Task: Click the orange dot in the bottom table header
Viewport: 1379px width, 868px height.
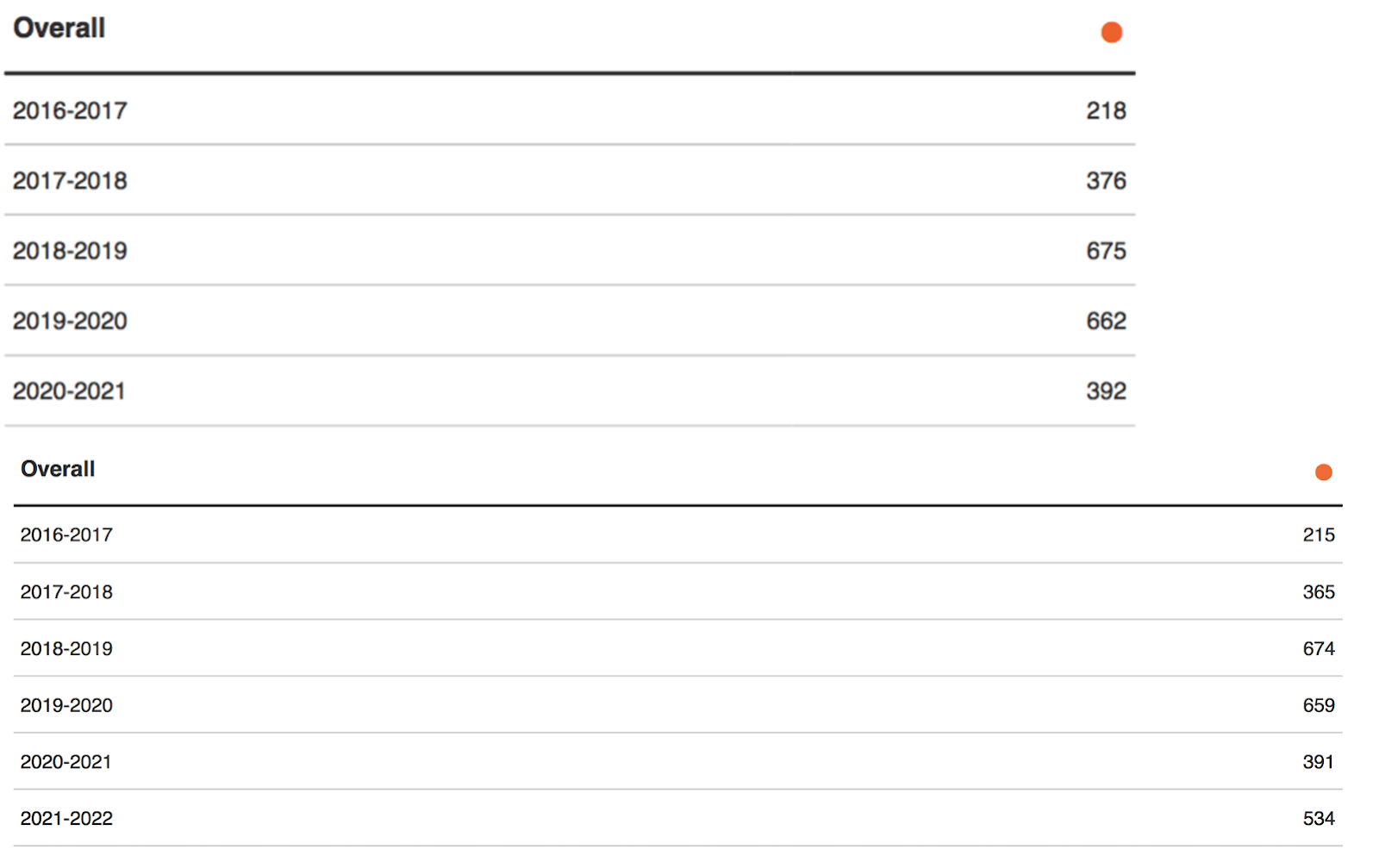Action: tap(1323, 472)
